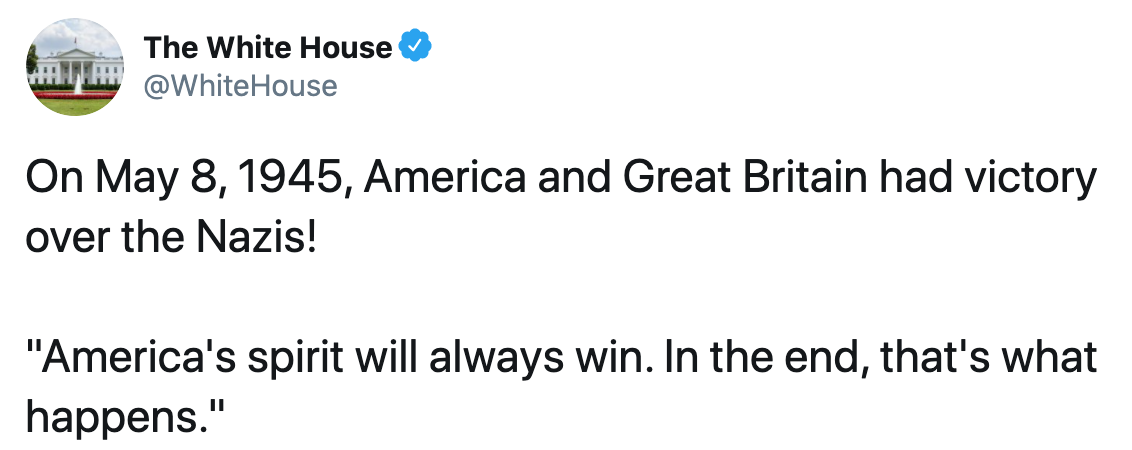Click the red flower bed in the avatar
This screenshot has height=450, width=1132.
coord(74,95)
